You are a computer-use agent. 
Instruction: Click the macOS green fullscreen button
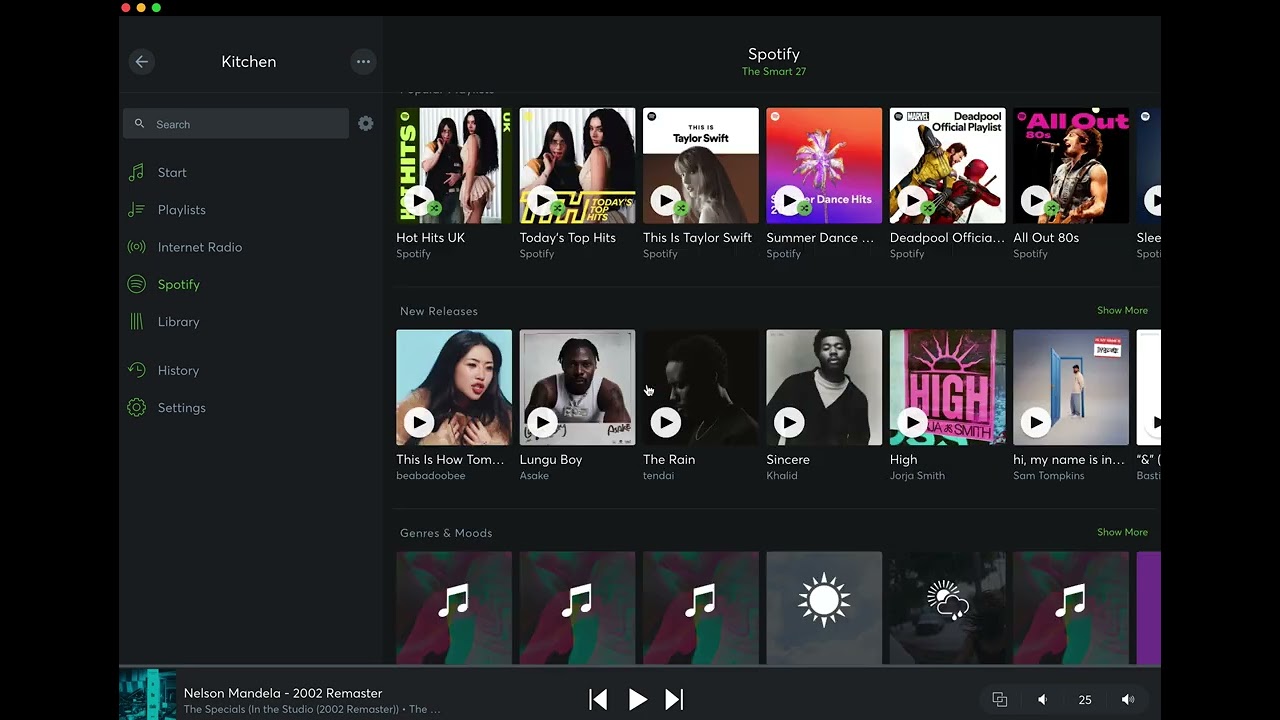[156, 8]
